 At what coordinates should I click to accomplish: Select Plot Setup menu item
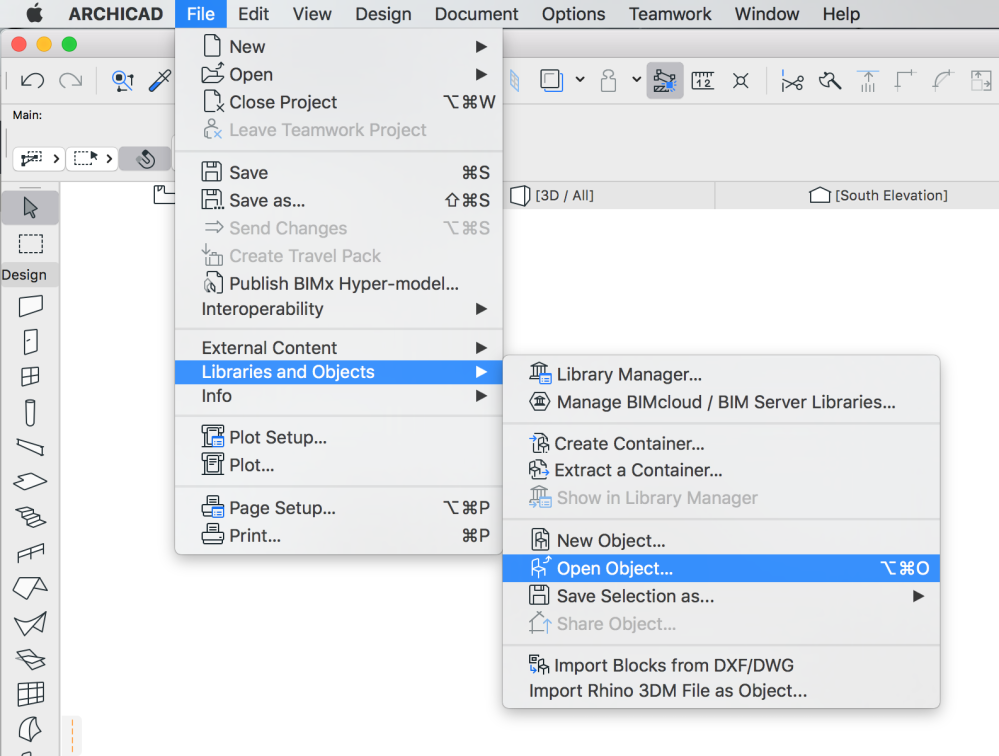coord(339,438)
